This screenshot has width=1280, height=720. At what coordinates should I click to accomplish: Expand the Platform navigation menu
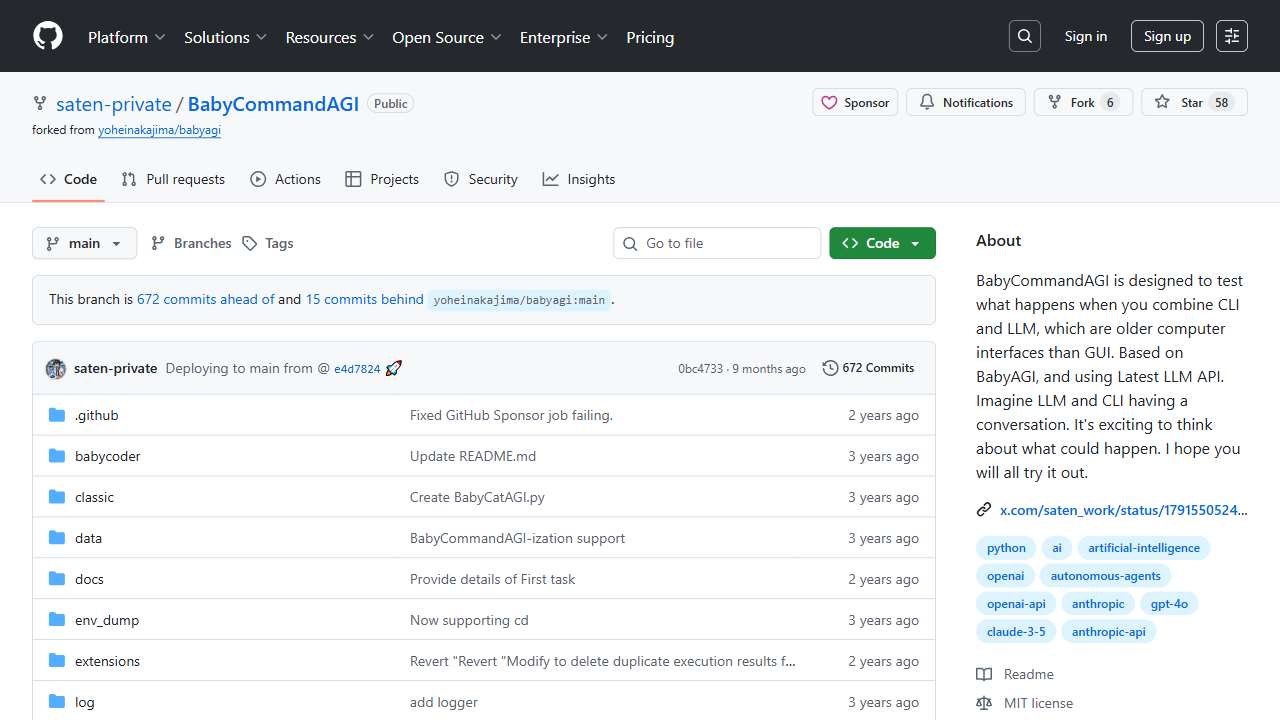click(126, 37)
